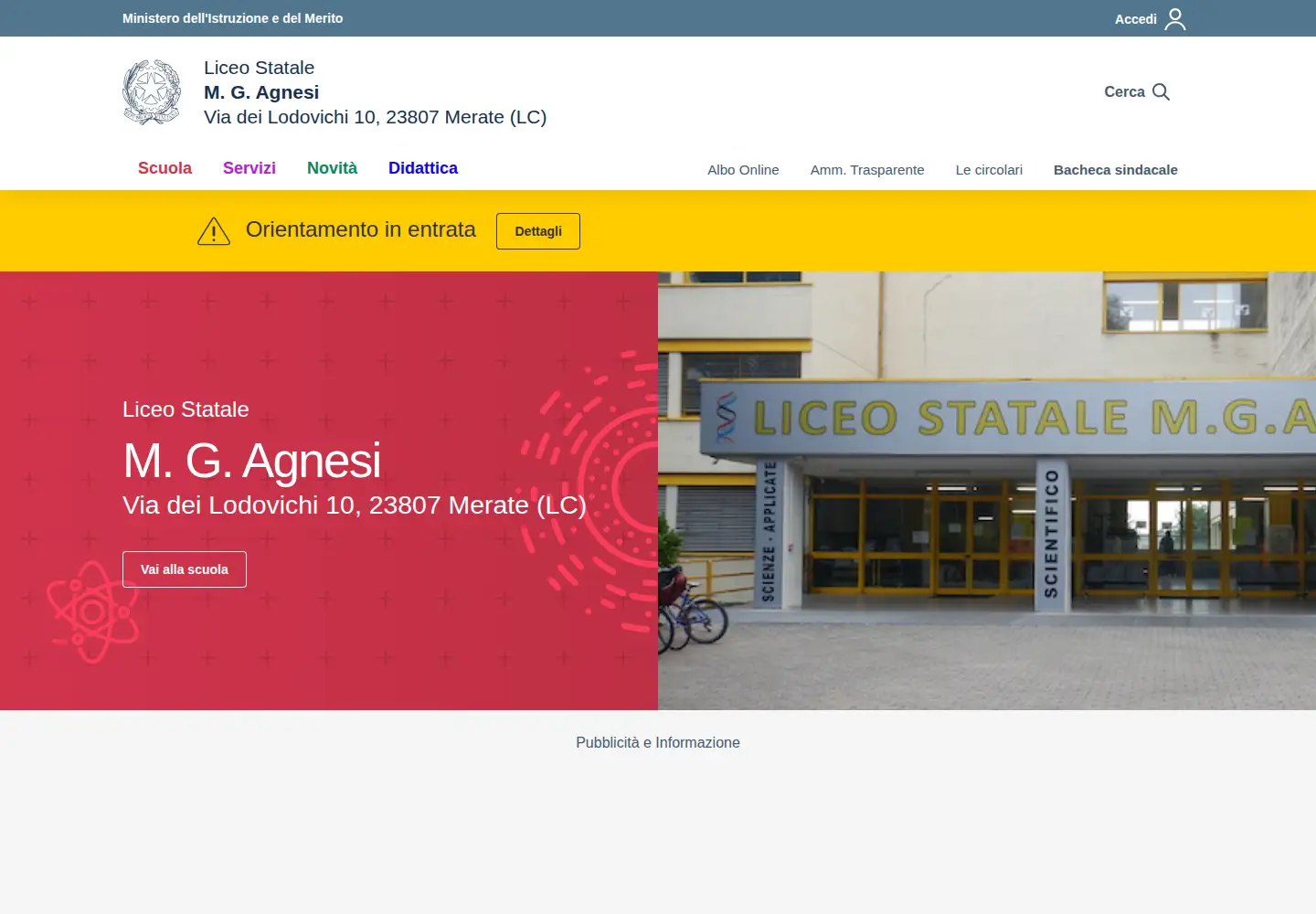Click the Orientamento in entrata alert text

(361, 229)
